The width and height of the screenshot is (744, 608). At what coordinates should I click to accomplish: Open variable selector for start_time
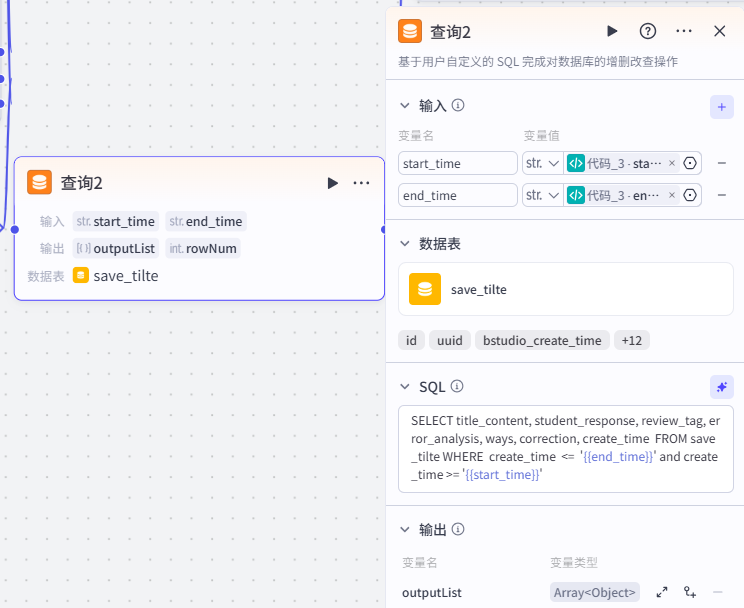[x=690, y=163]
